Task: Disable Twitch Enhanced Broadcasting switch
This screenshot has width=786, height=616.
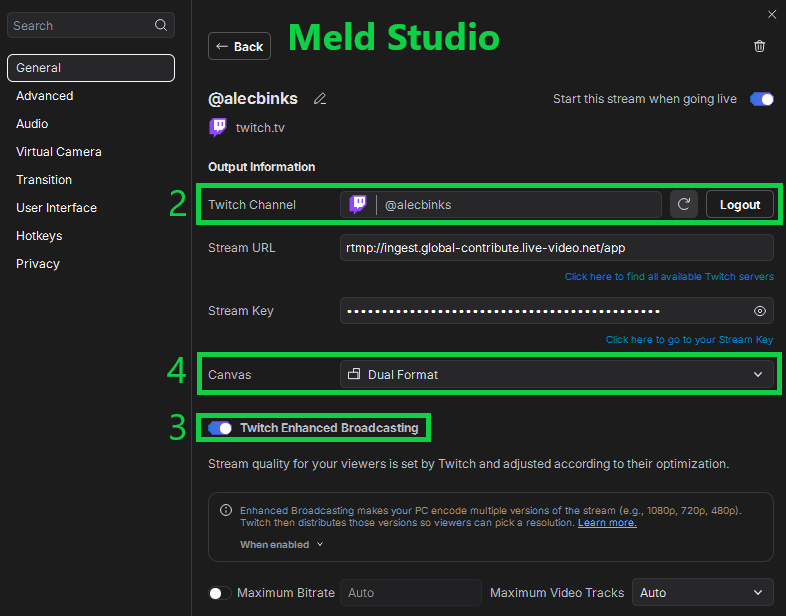Action: [220, 428]
